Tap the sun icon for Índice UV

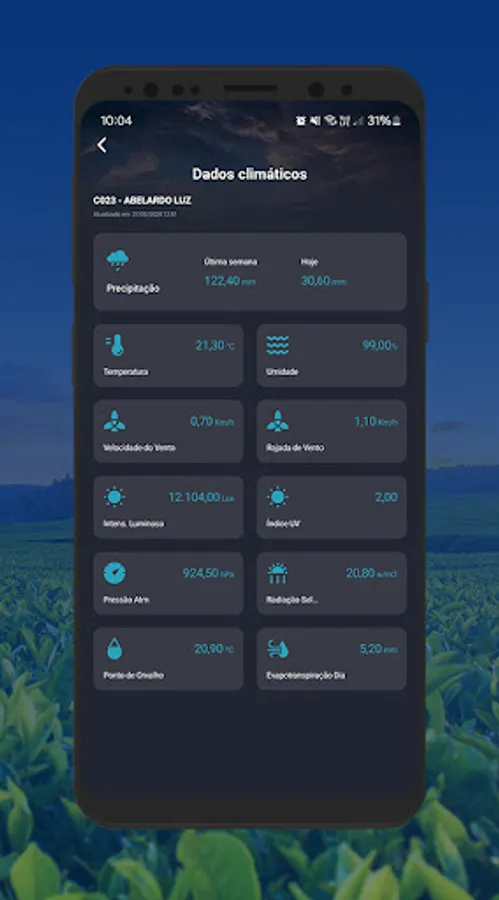277,497
